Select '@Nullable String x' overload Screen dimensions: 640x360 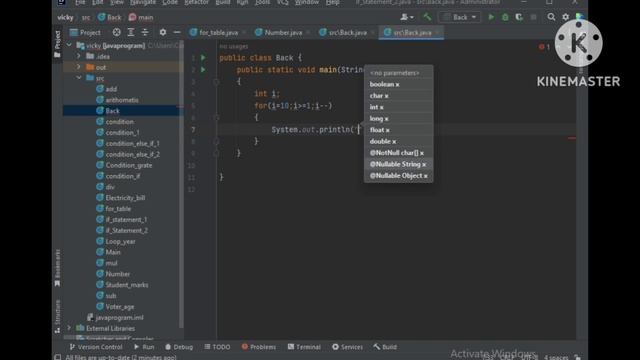[x=398, y=164]
